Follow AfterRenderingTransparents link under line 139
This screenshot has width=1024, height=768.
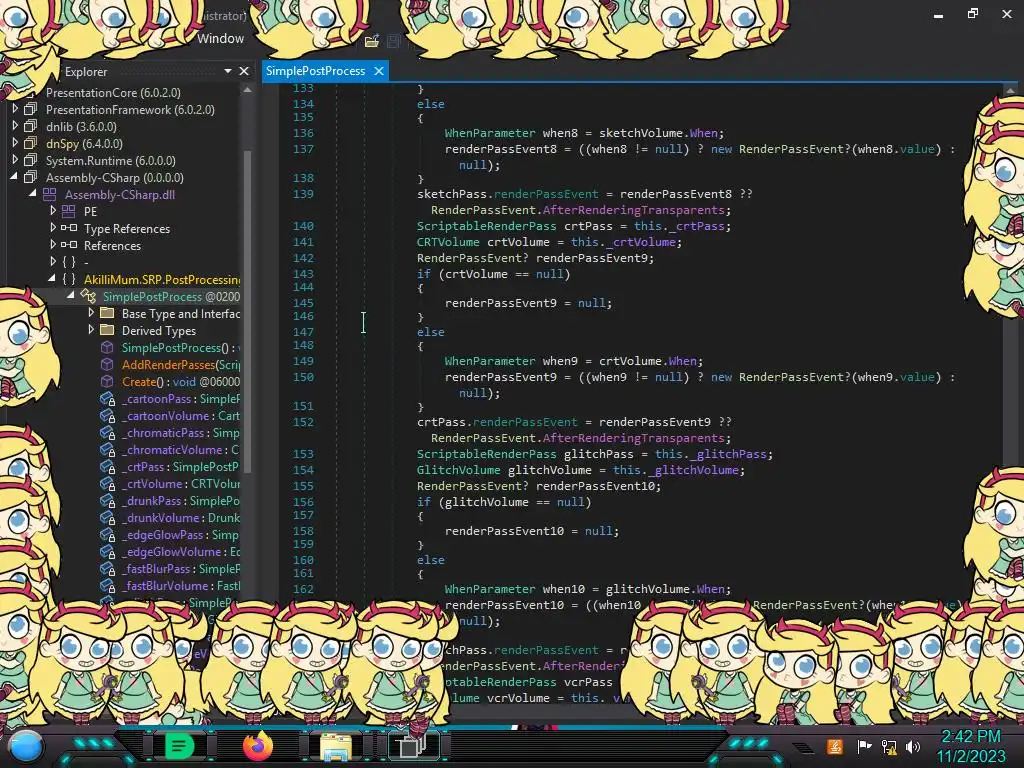(x=633, y=210)
